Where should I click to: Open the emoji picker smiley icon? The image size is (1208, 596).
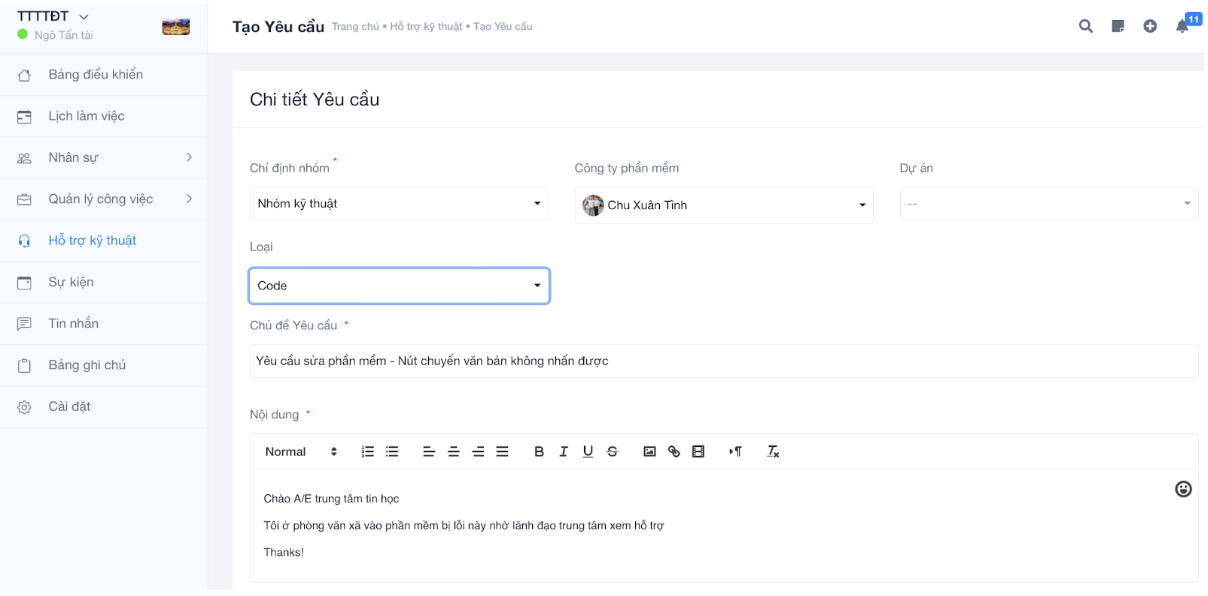1183,489
